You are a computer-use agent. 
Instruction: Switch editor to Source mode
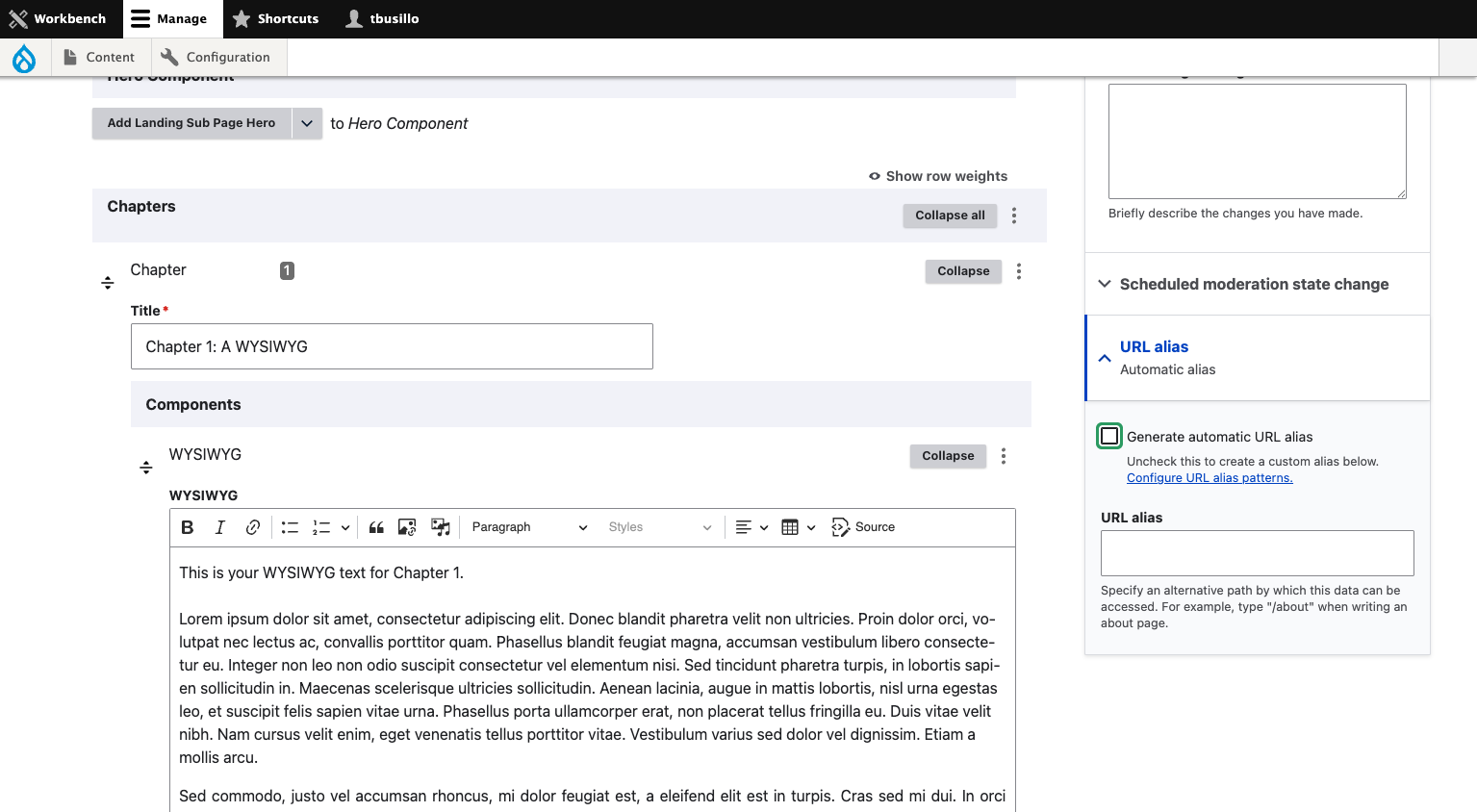pos(863,527)
